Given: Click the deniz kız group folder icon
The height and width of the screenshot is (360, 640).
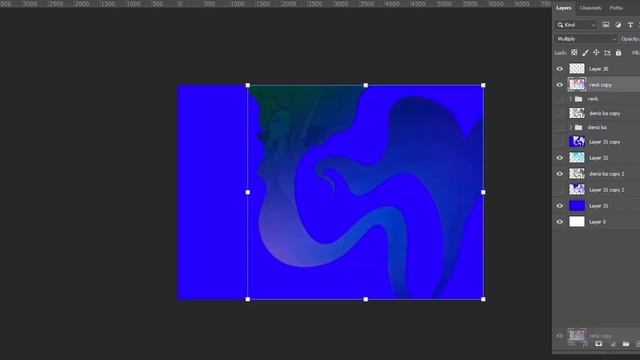Looking at the screenshot, I should point(578,127).
